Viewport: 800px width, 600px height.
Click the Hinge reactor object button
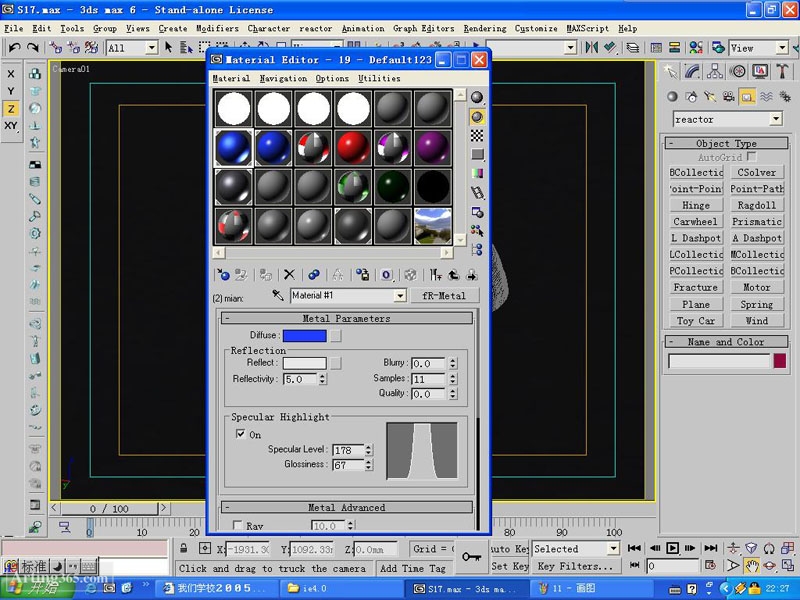696,205
